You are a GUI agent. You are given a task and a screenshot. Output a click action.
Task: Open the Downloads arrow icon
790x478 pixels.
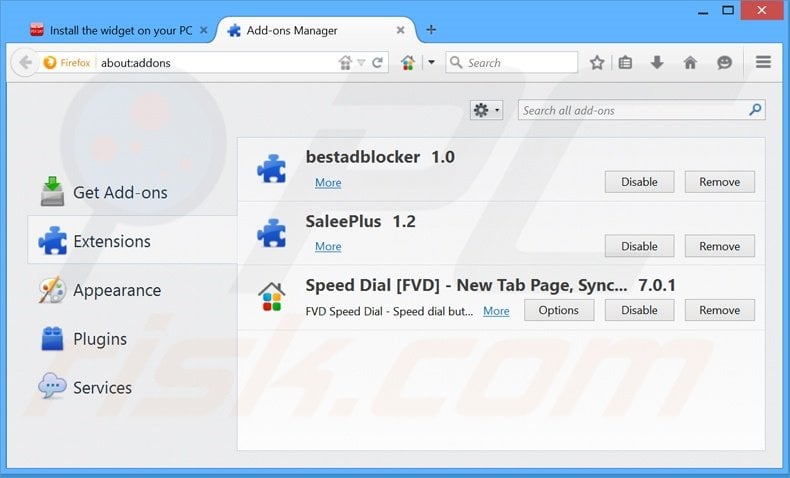[657, 62]
